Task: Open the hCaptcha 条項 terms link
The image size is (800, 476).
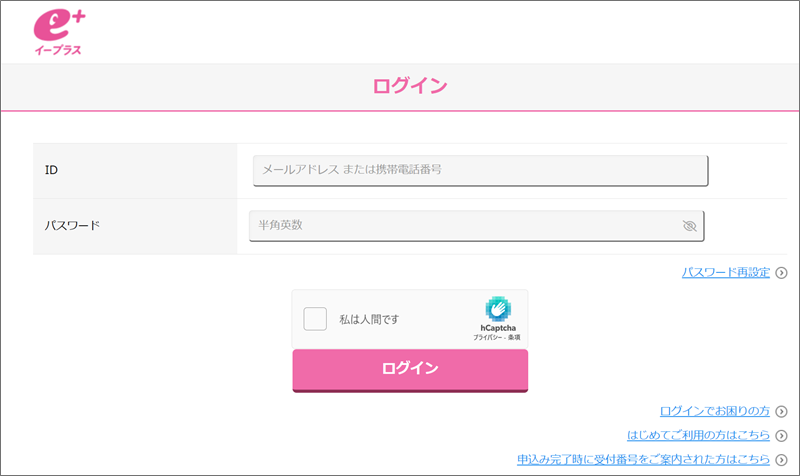Action: pyautogui.click(x=514, y=337)
